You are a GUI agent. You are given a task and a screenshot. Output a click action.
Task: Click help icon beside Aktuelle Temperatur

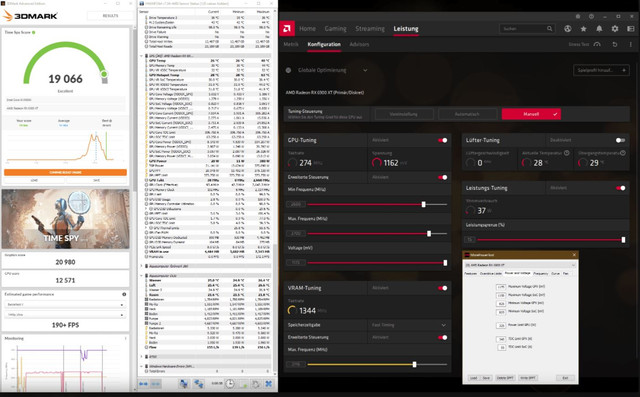567,153
